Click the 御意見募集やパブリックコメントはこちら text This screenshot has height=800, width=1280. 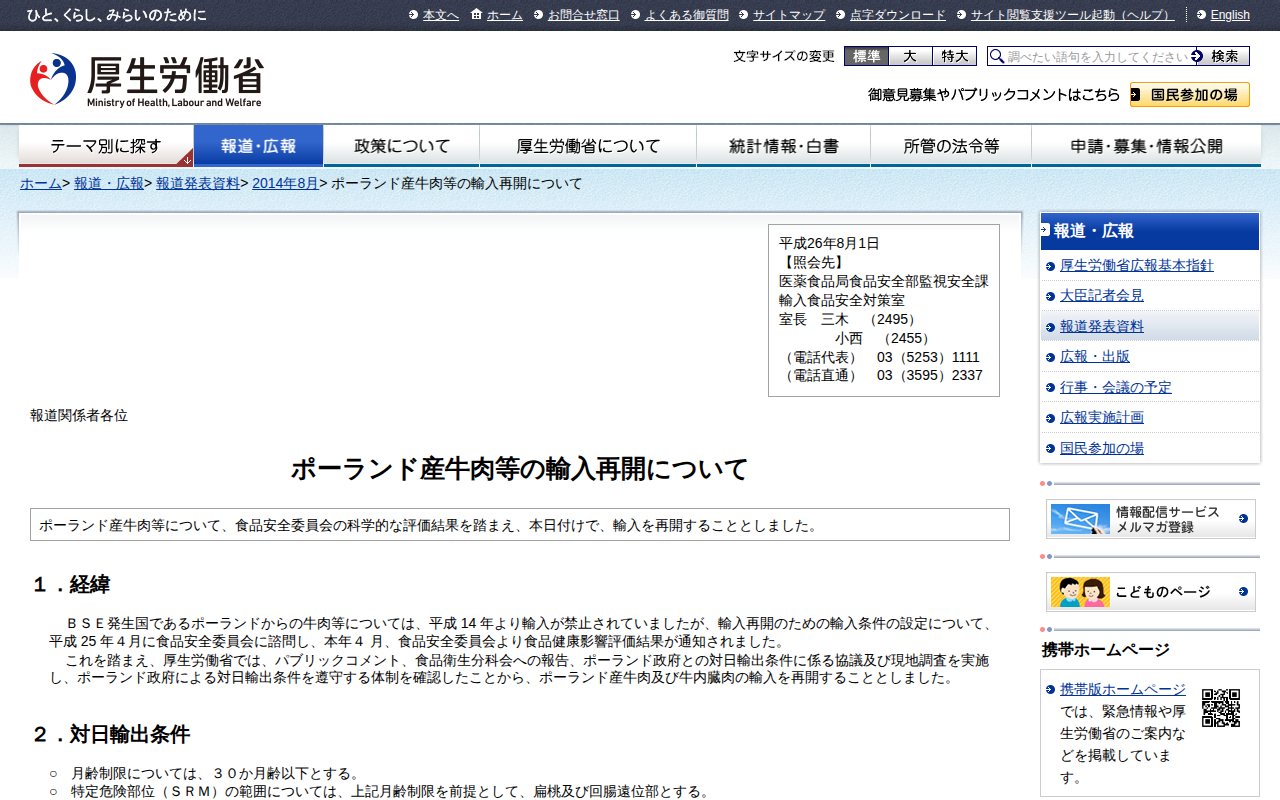point(994,95)
